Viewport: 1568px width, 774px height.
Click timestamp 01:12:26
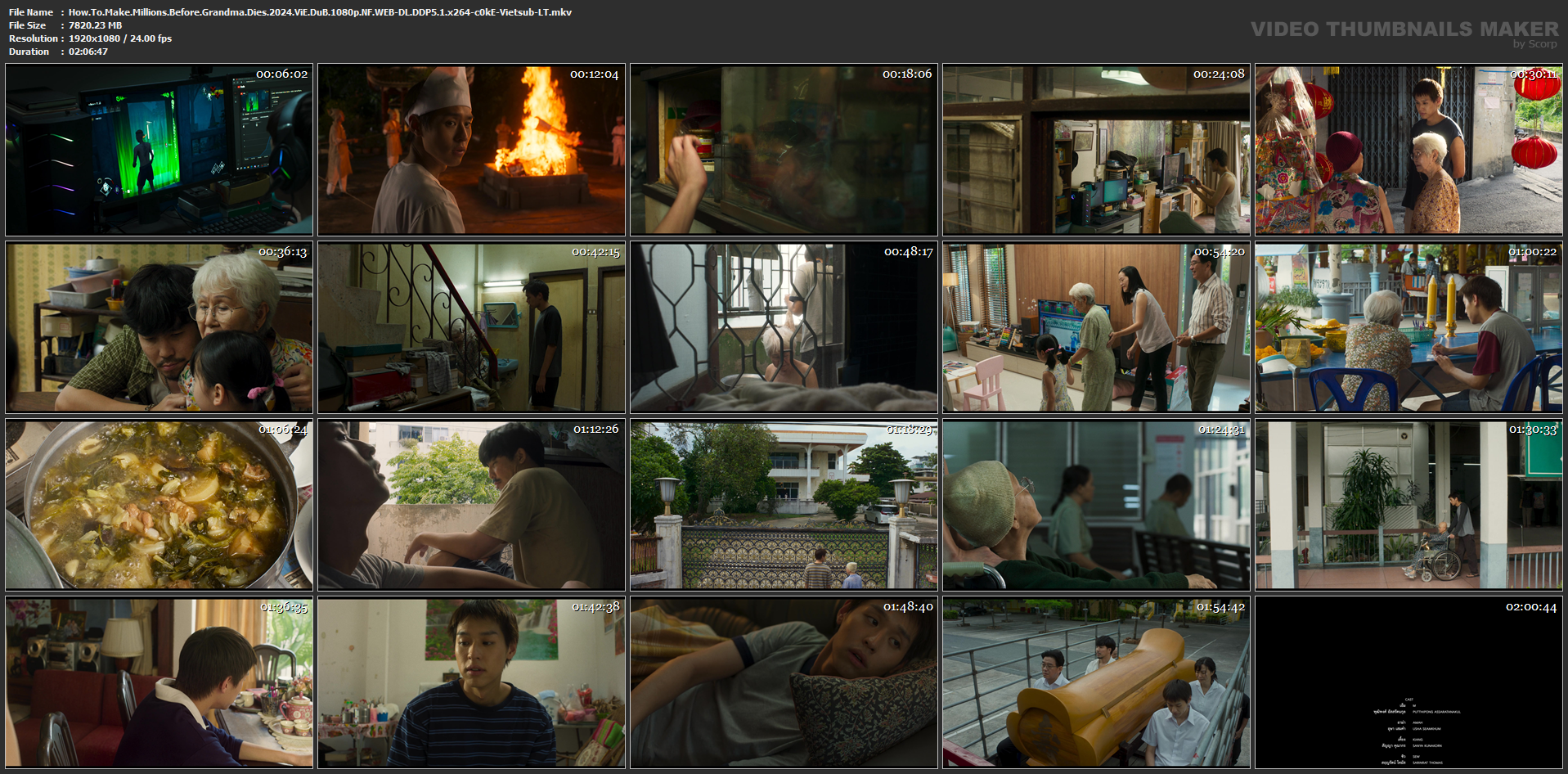pyautogui.click(x=596, y=429)
